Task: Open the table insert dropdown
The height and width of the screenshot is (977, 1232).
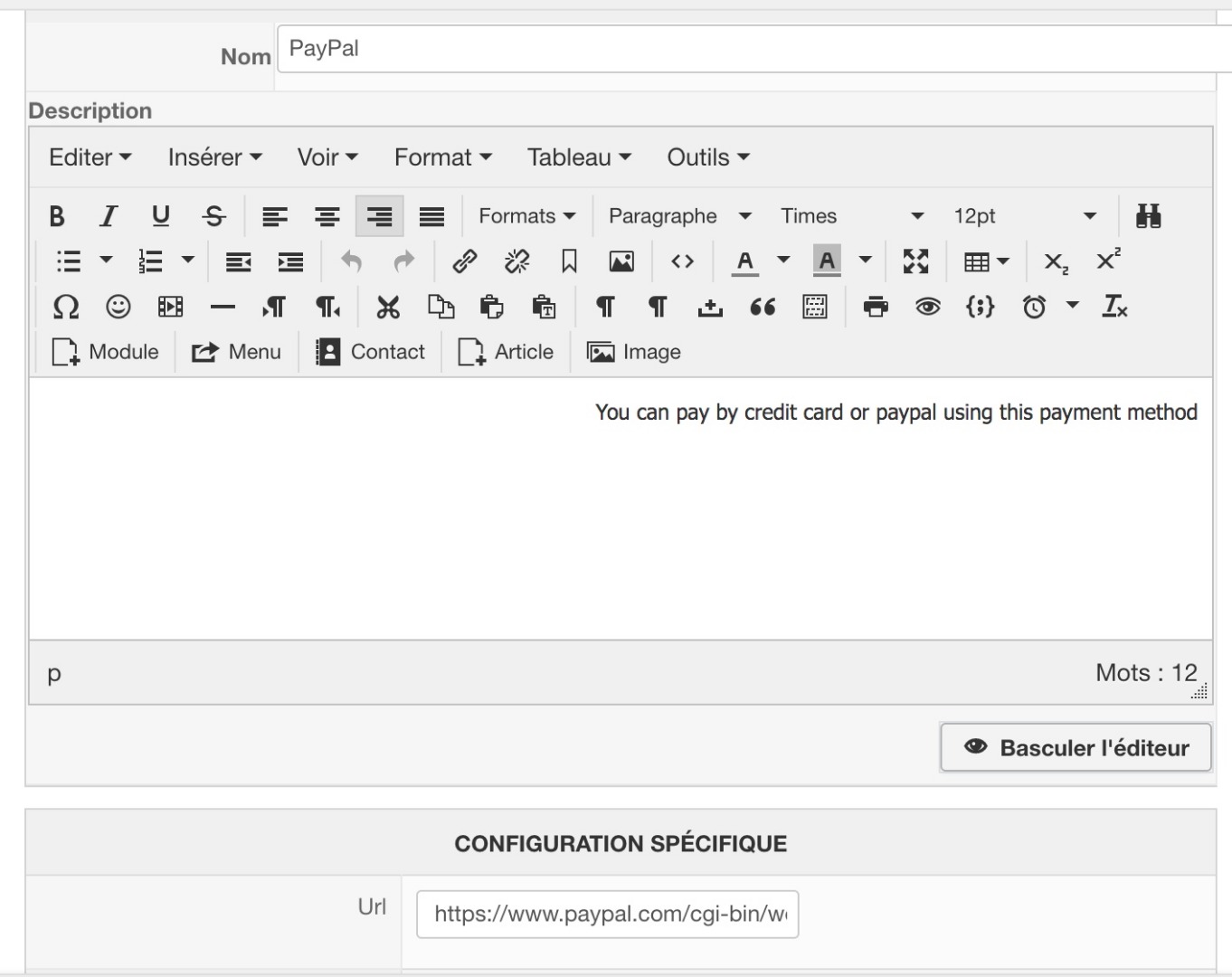Action: point(986,262)
